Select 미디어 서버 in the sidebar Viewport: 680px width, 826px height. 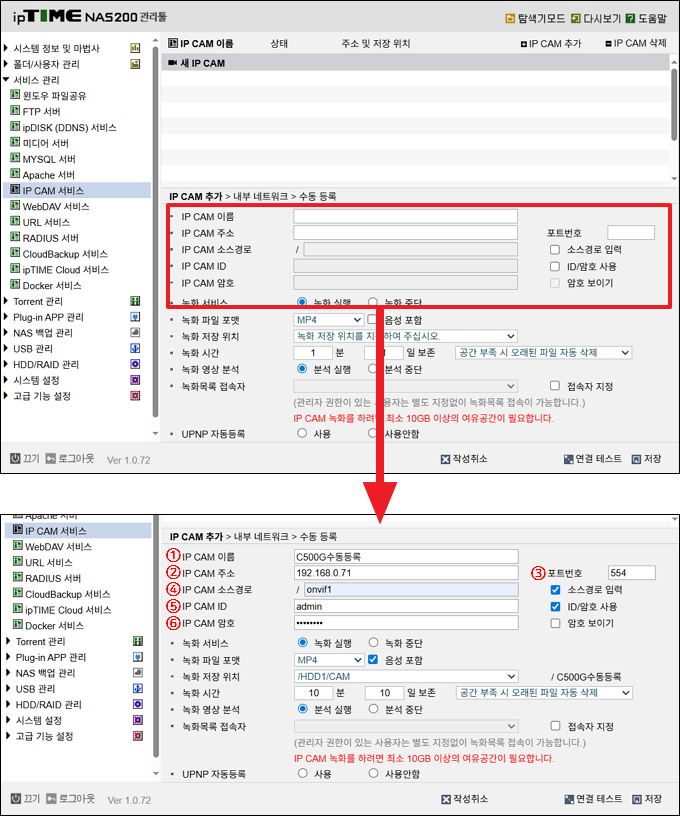[x=45, y=143]
